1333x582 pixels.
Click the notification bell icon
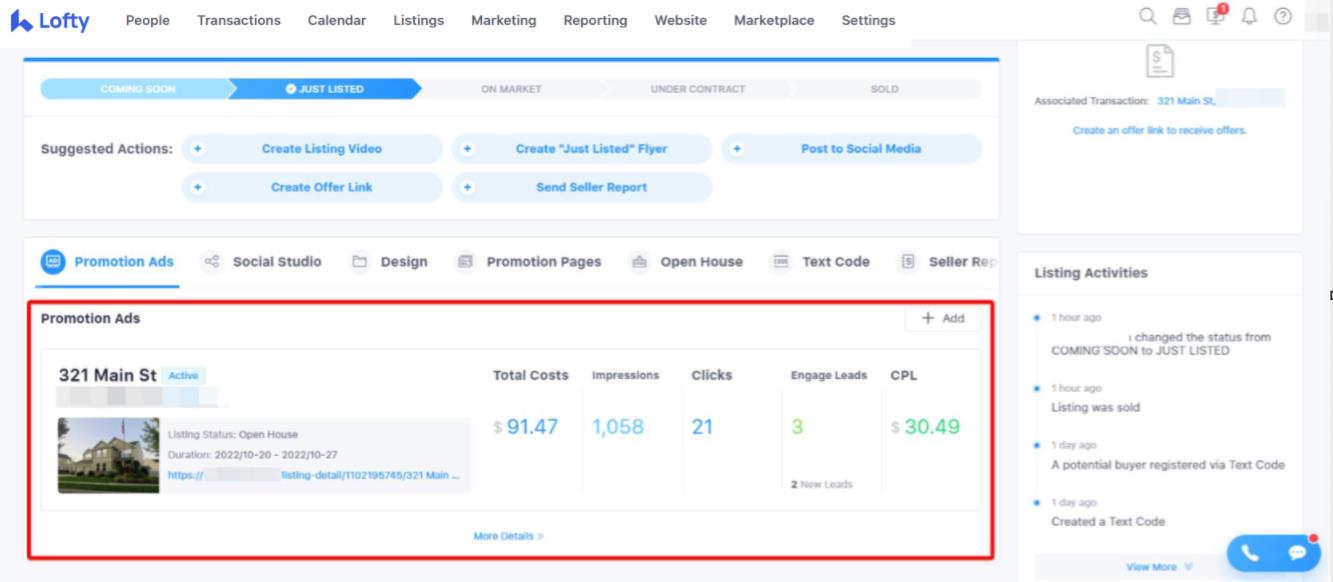pos(1248,17)
